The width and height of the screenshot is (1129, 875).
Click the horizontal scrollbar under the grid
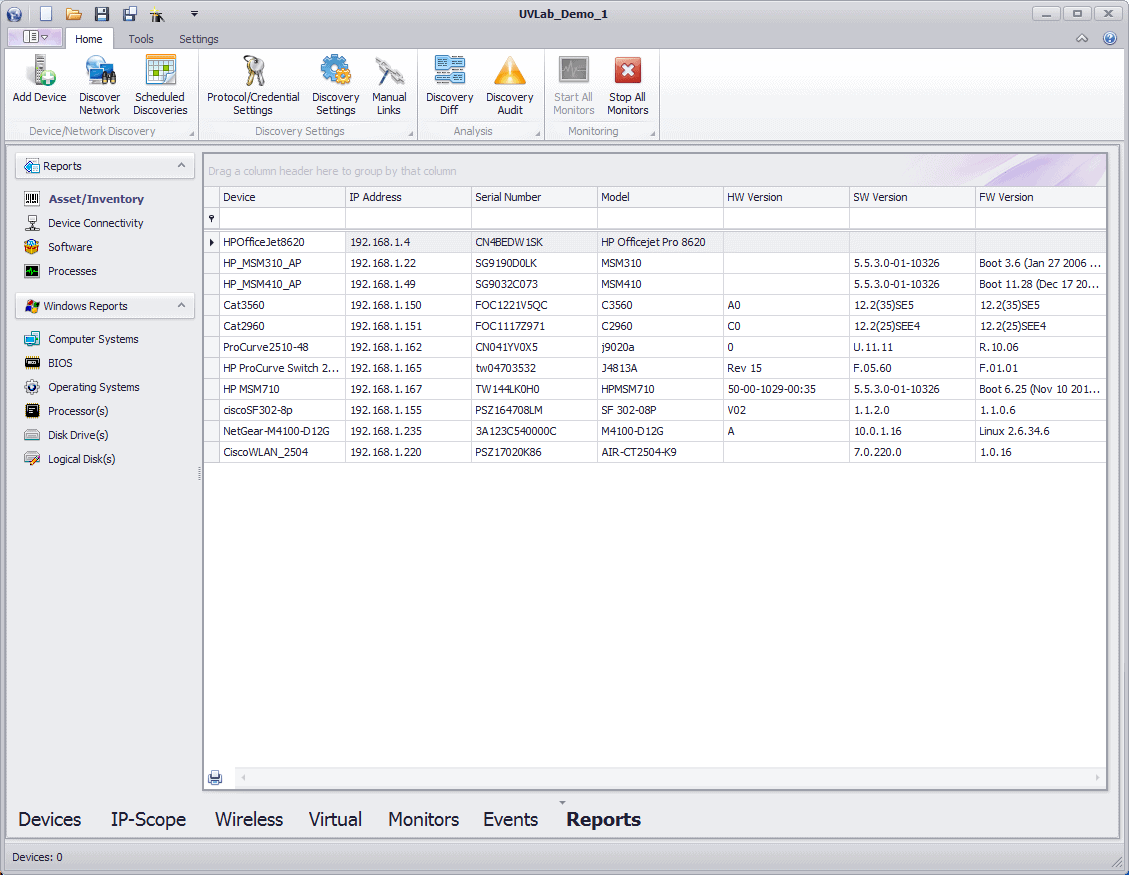(670, 777)
